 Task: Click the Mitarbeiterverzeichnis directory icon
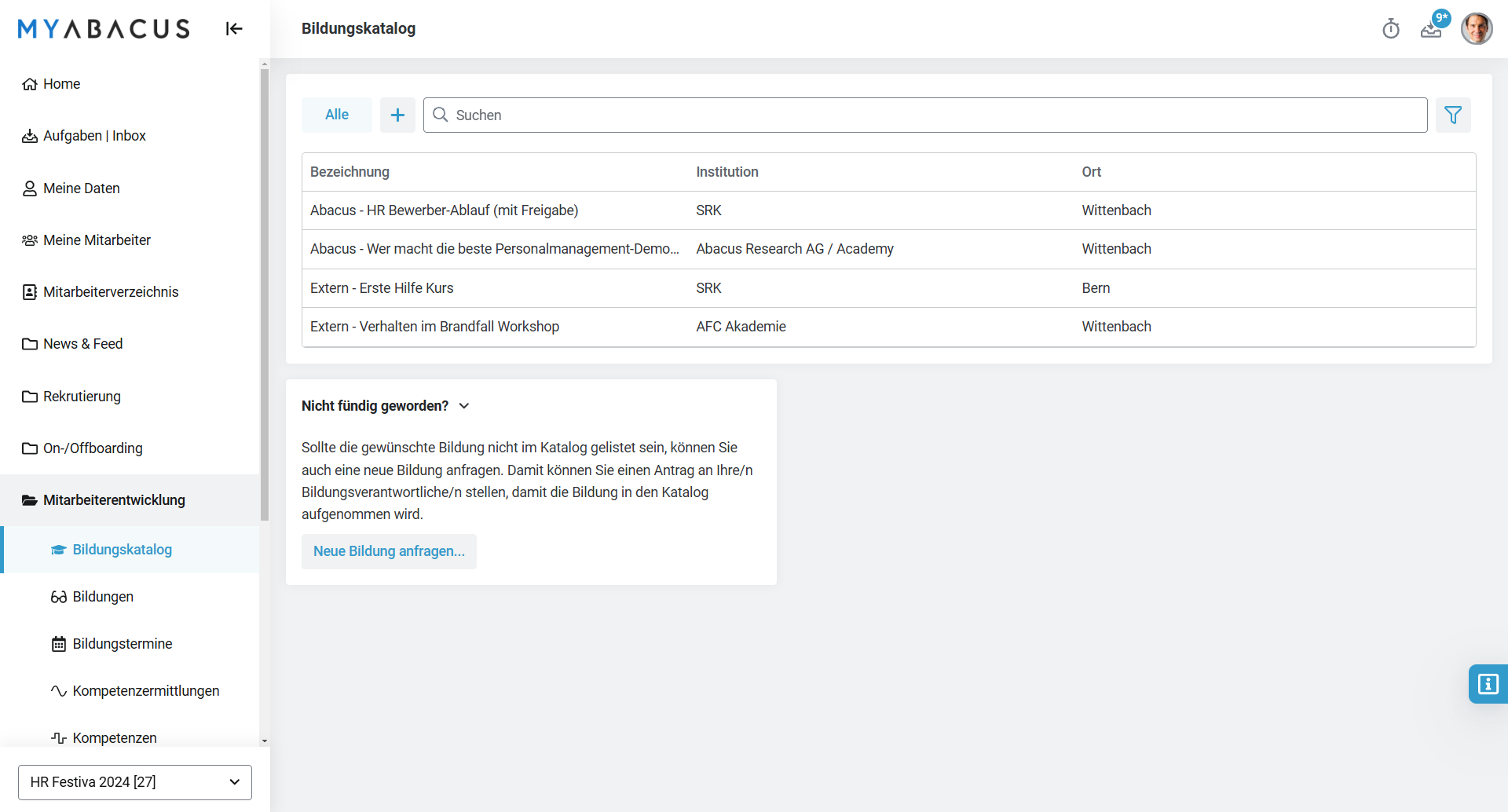[30, 292]
